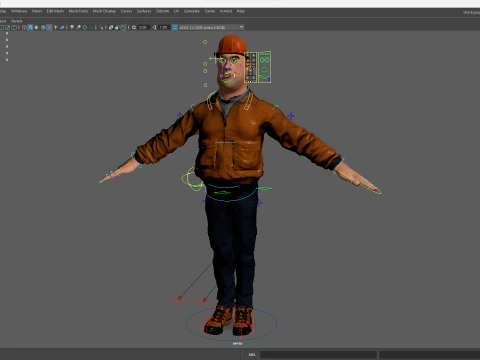Open the UV menu
This screenshot has height=360, width=480.
(176, 11)
